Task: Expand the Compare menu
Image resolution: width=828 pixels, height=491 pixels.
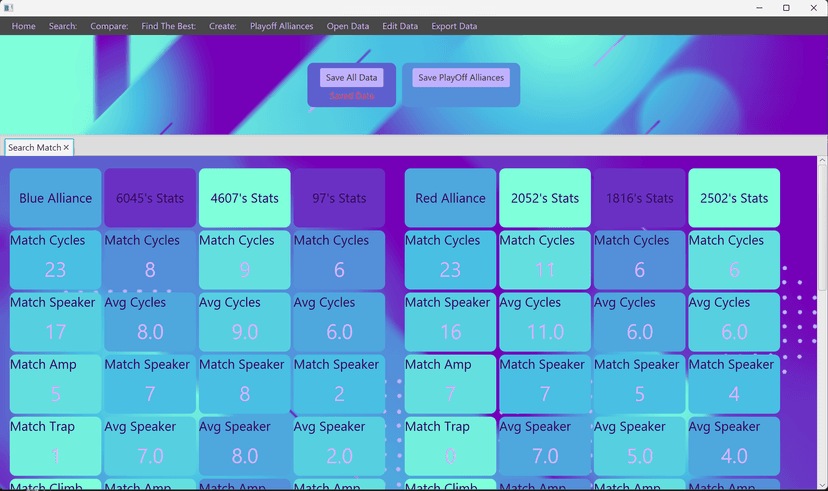Action: 109,26
